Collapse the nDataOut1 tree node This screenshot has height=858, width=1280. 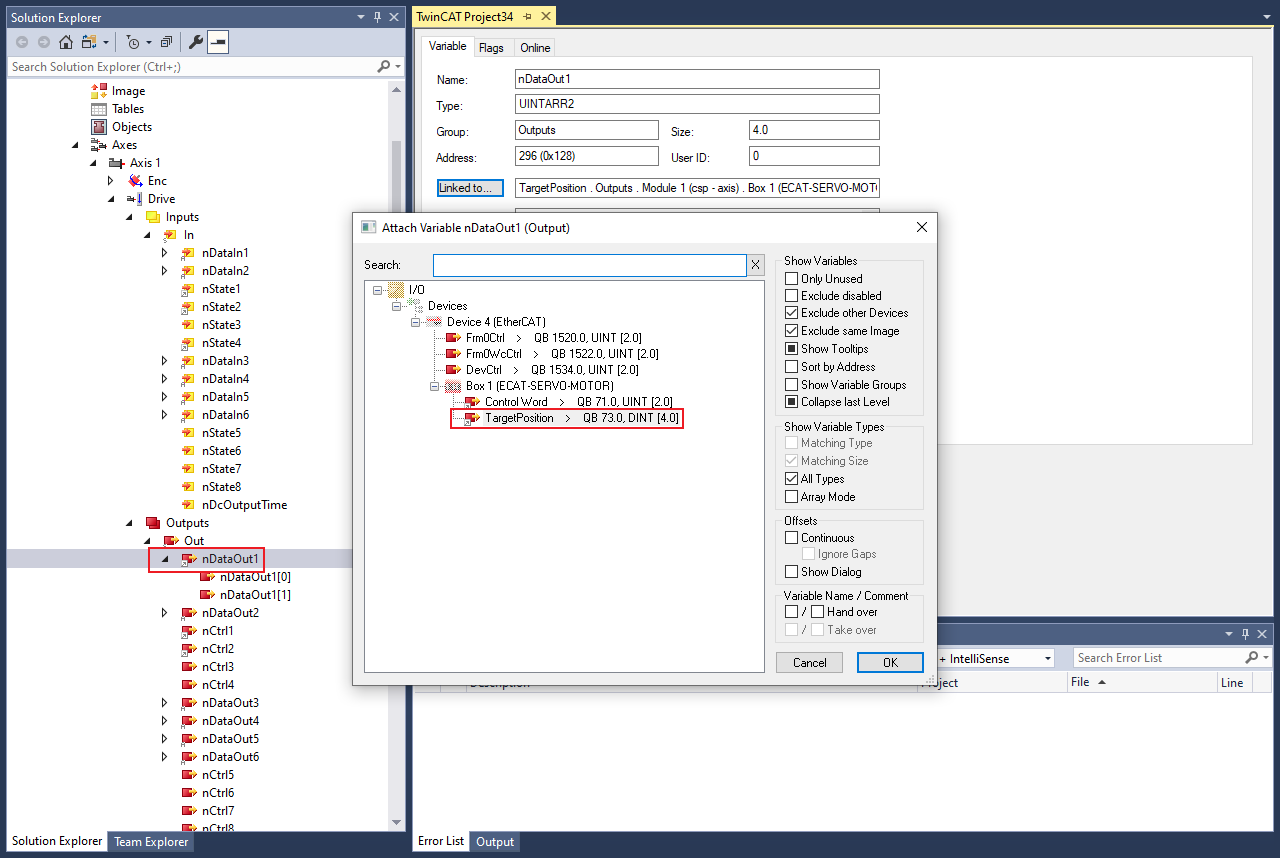(165, 559)
